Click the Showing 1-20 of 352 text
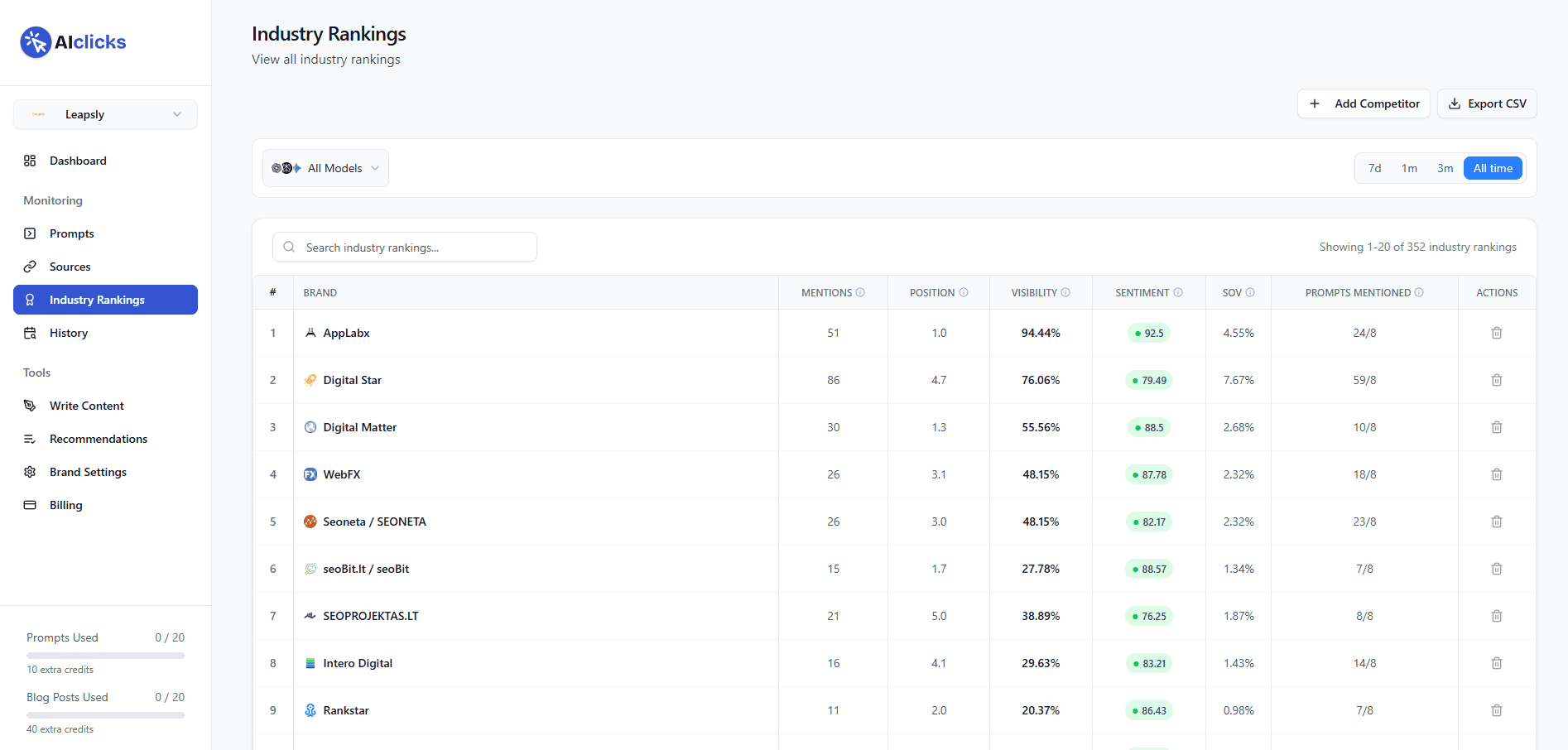This screenshot has width=1568, height=750. pyautogui.click(x=1417, y=247)
